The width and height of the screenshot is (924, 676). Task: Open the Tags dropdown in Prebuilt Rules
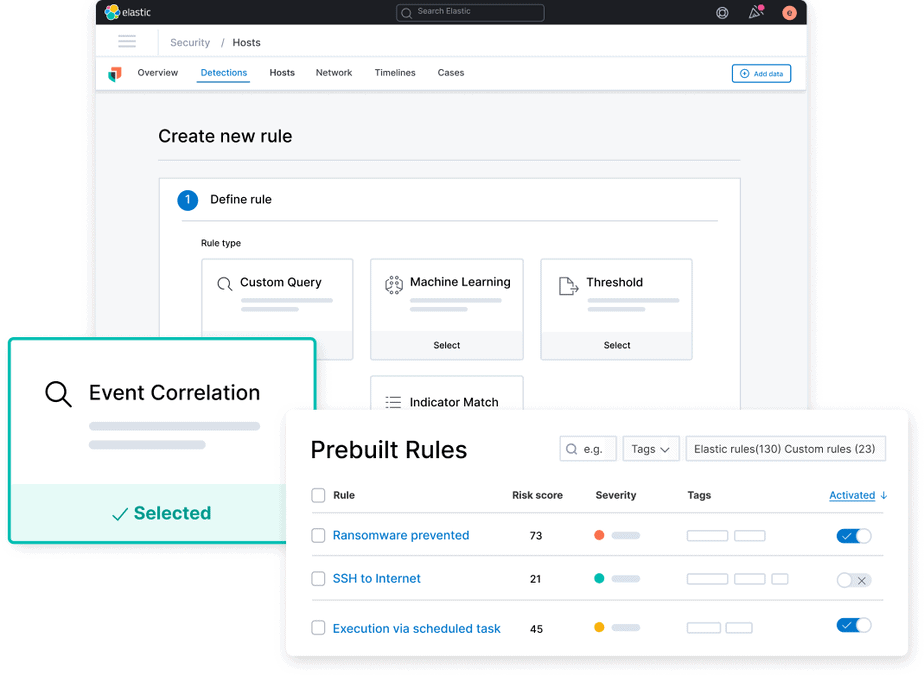pos(650,448)
